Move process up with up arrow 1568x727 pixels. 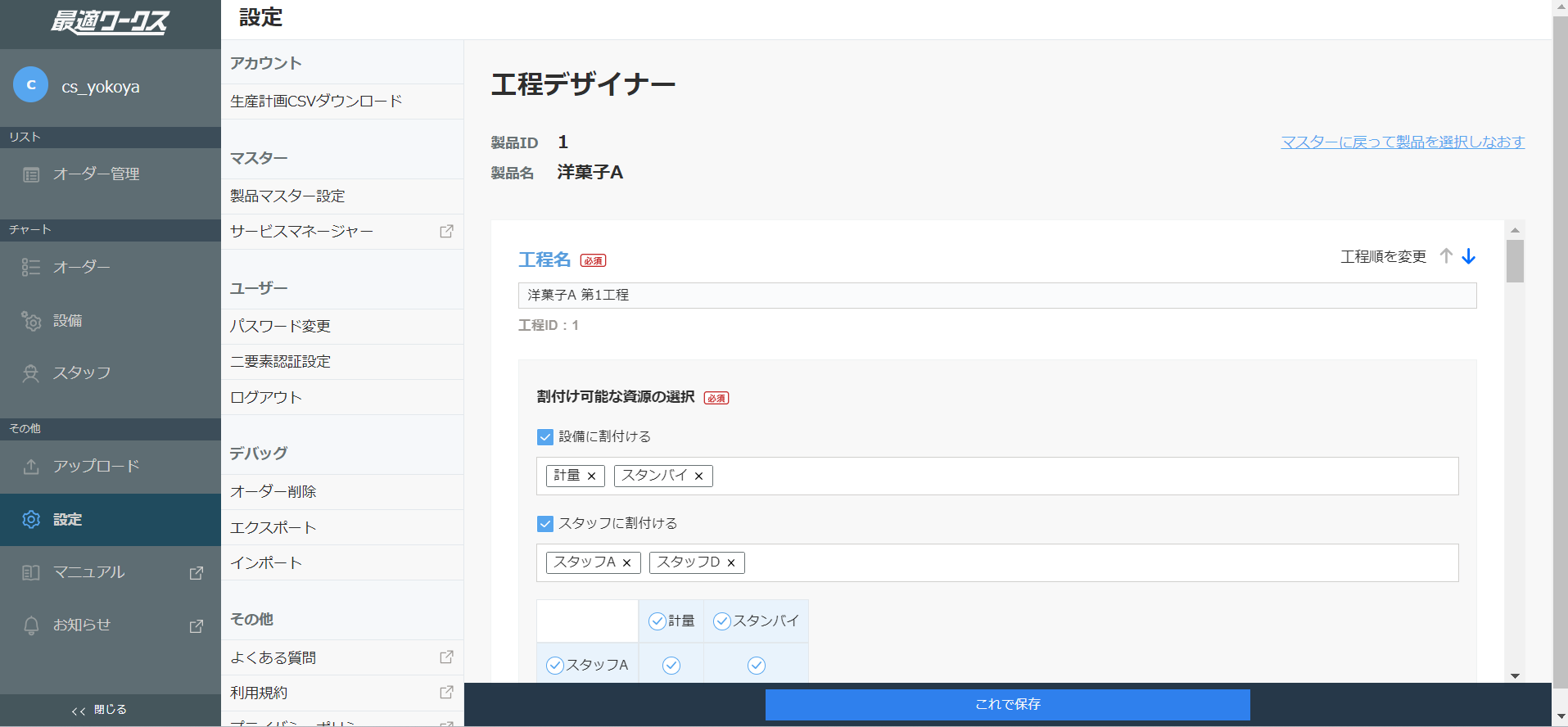coord(1447,256)
